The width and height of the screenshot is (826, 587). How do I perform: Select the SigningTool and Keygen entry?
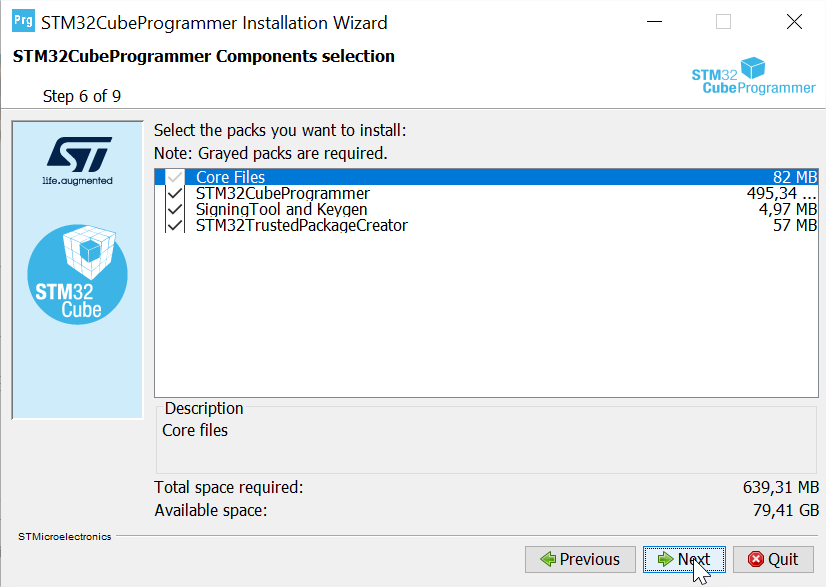pyautogui.click(x=281, y=210)
